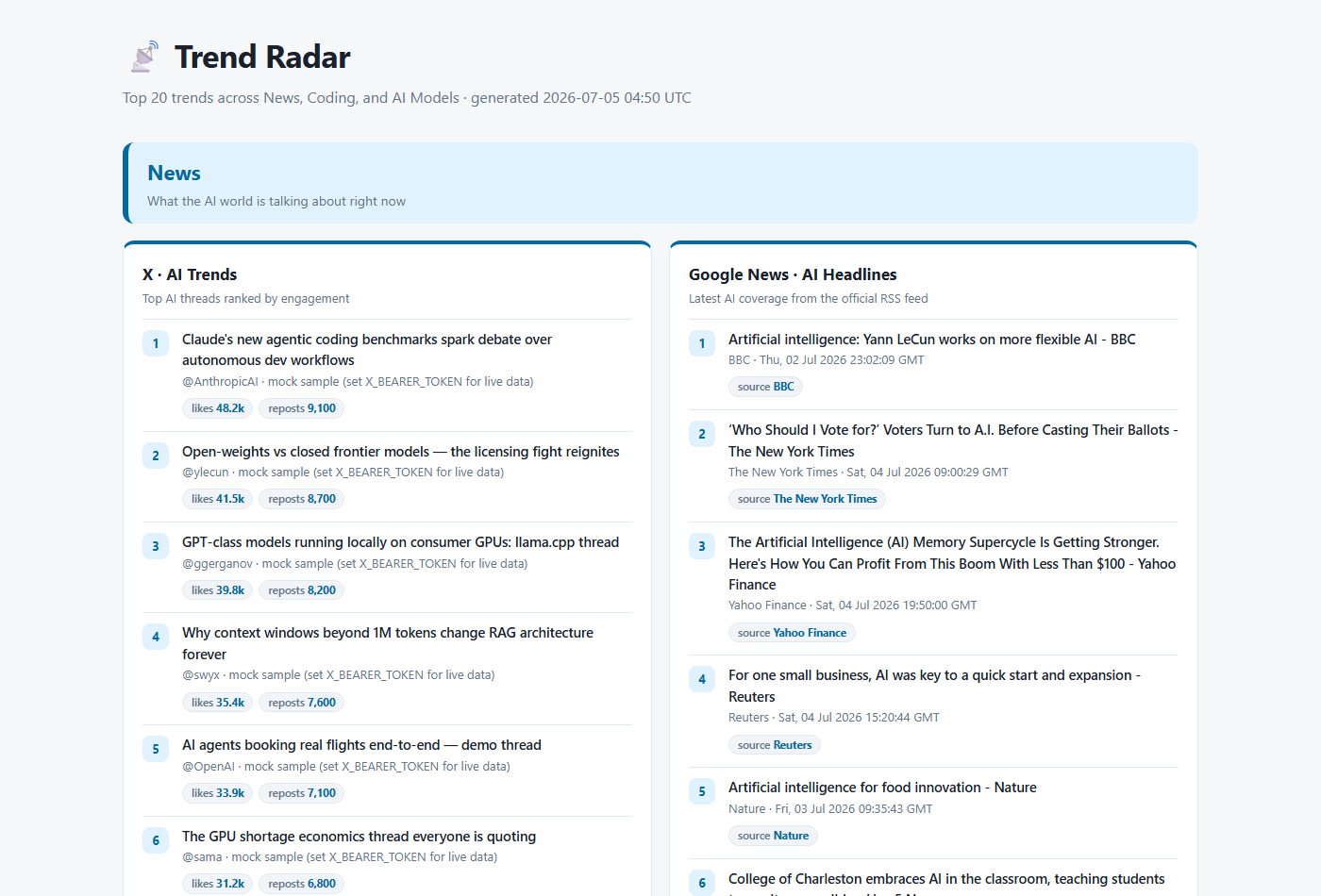Click the Trend Radar page title
Screen dimensions: 1321x896
pos(262,57)
